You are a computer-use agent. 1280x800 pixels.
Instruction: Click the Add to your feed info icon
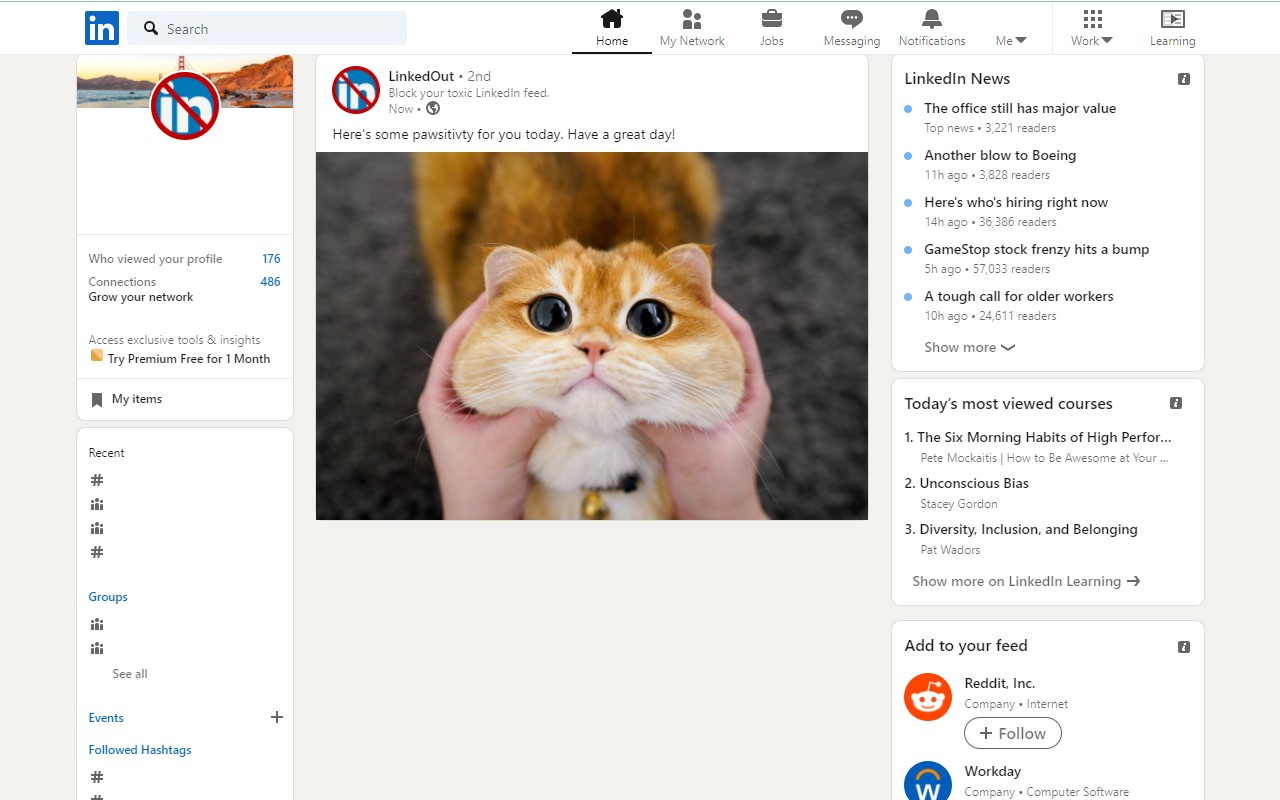(x=1184, y=647)
